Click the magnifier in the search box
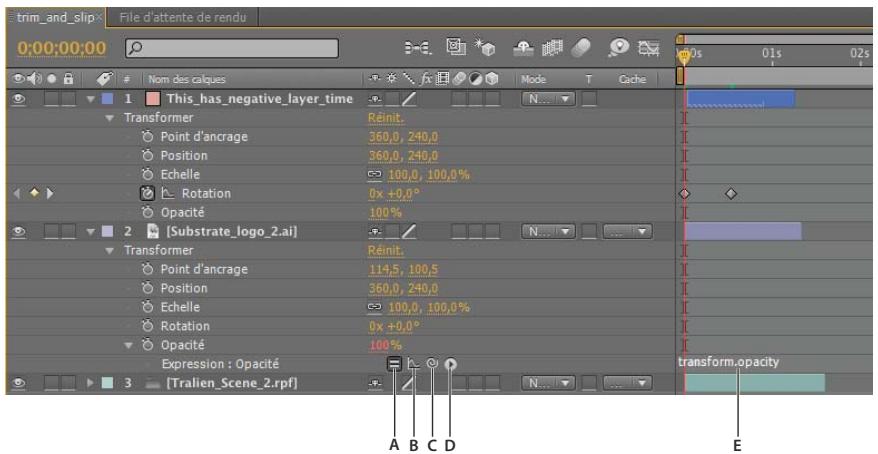 click(x=135, y=49)
